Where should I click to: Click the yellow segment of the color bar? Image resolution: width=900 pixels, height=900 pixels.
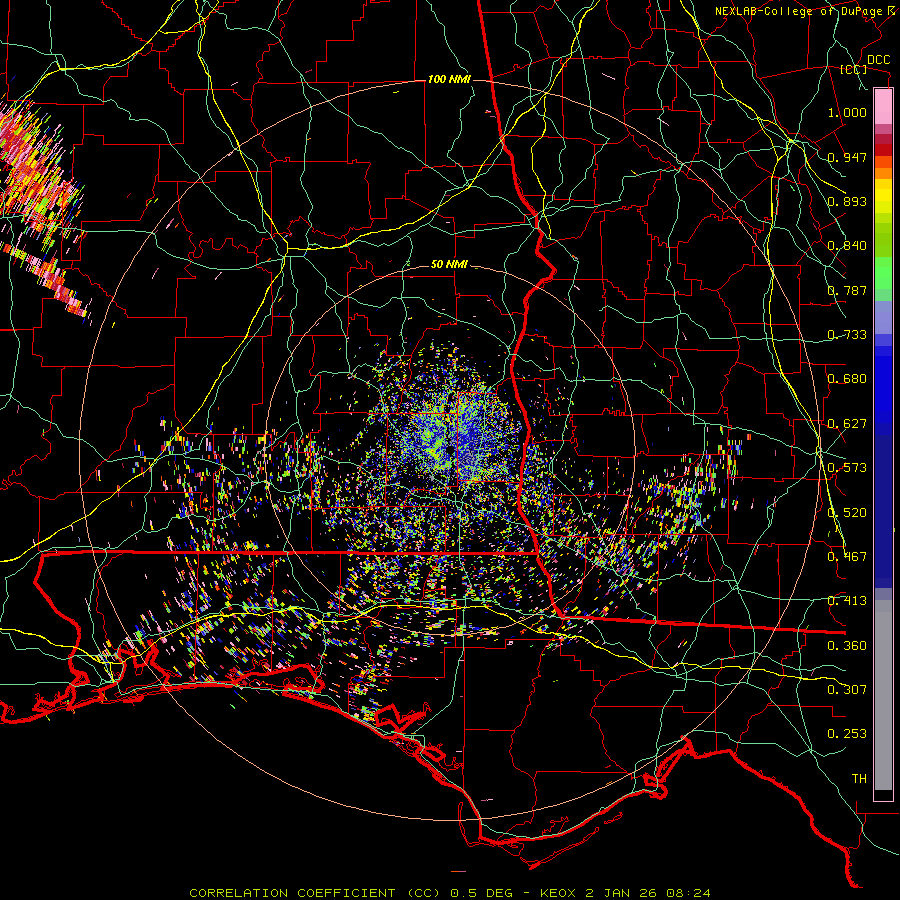pyautogui.click(x=883, y=196)
